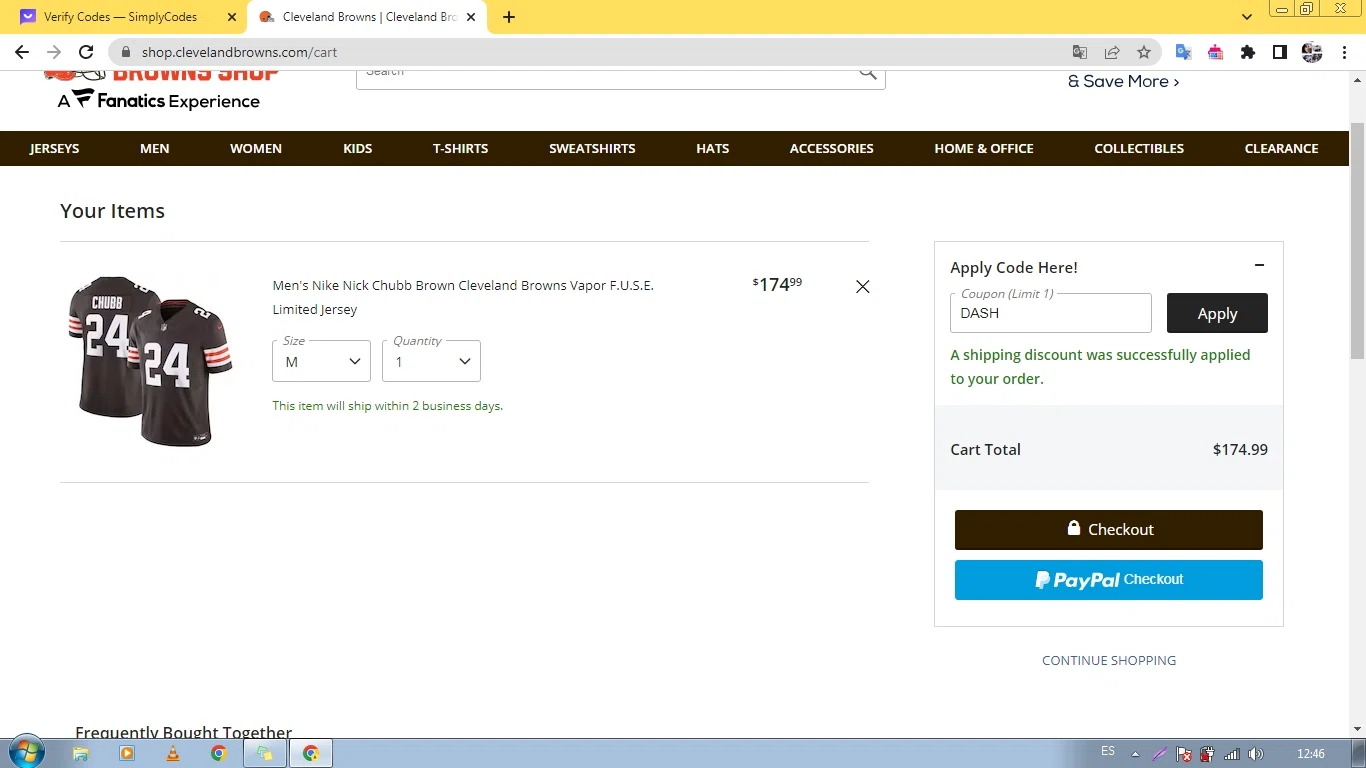View site information lock icon
The width and height of the screenshot is (1366, 768).
[125, 52]
